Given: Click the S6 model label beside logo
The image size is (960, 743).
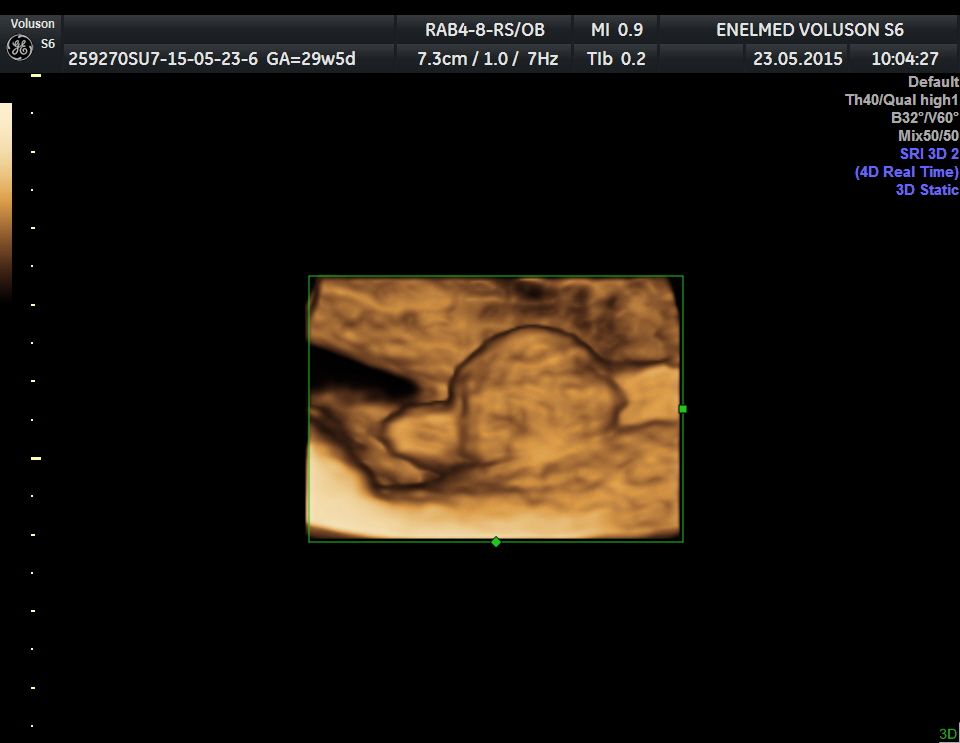Looking at the screenshot, I should tap(48, 44).
